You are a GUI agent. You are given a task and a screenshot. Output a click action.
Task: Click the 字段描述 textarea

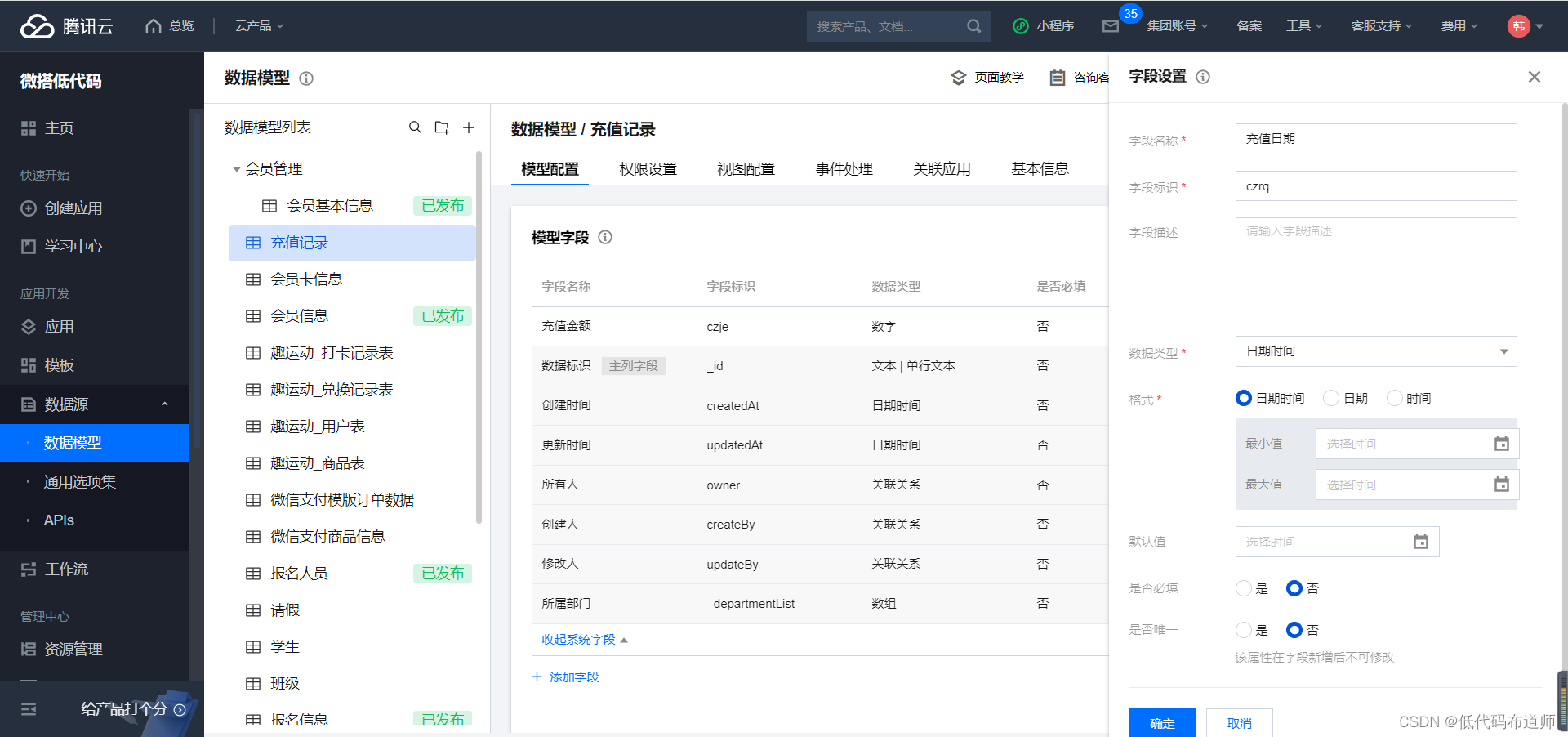(1376, 268)
